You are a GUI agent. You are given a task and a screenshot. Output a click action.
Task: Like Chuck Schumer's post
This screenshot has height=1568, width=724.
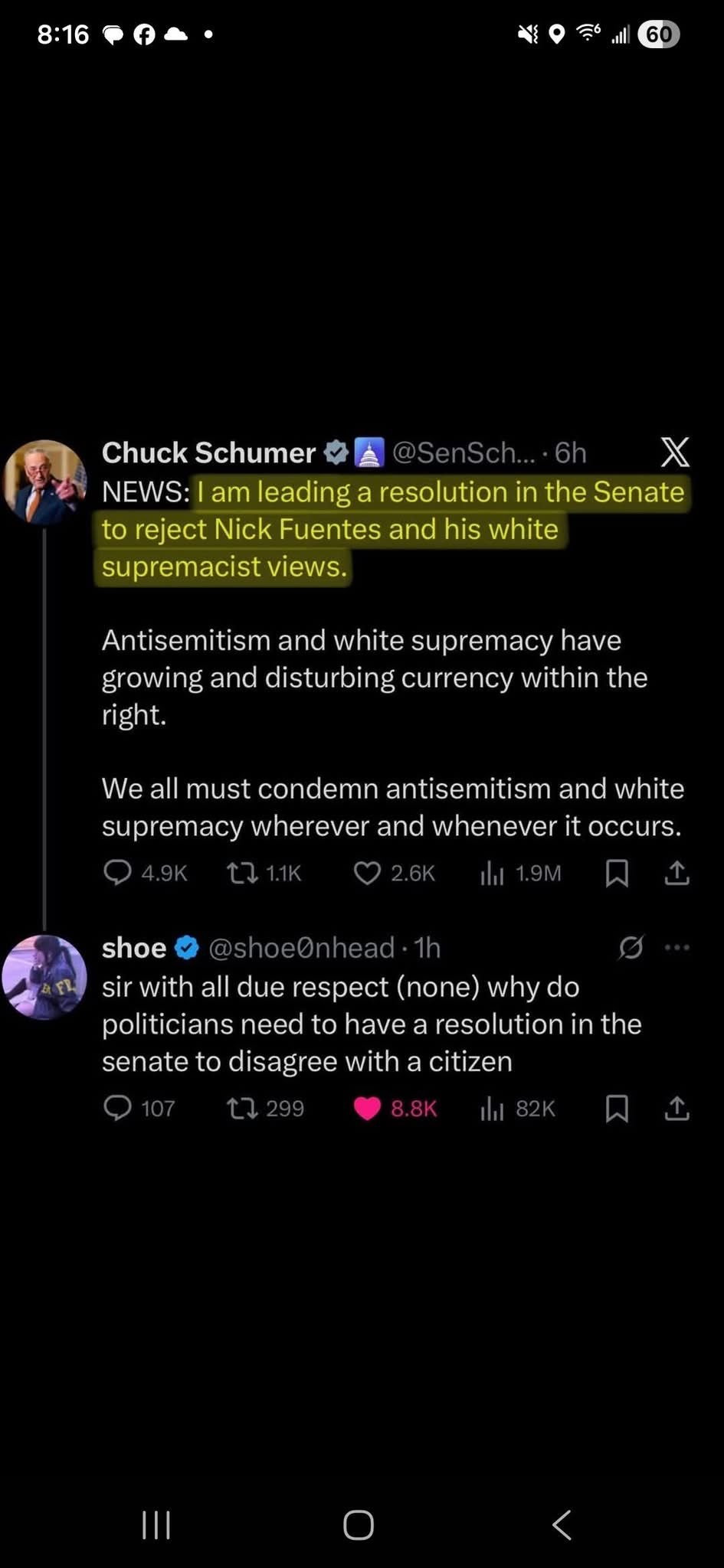[367, 873]
